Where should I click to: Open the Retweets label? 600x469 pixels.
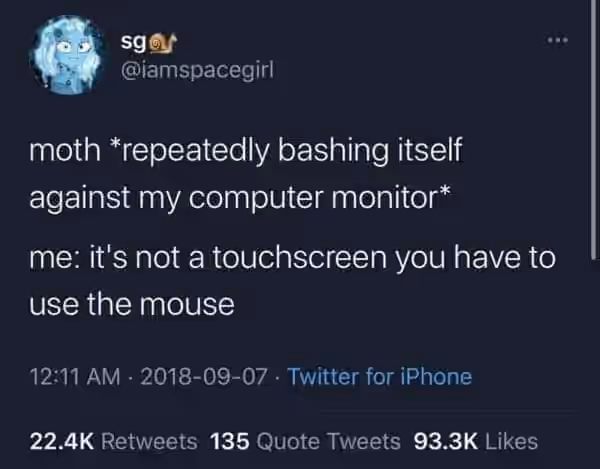point(150,441)
